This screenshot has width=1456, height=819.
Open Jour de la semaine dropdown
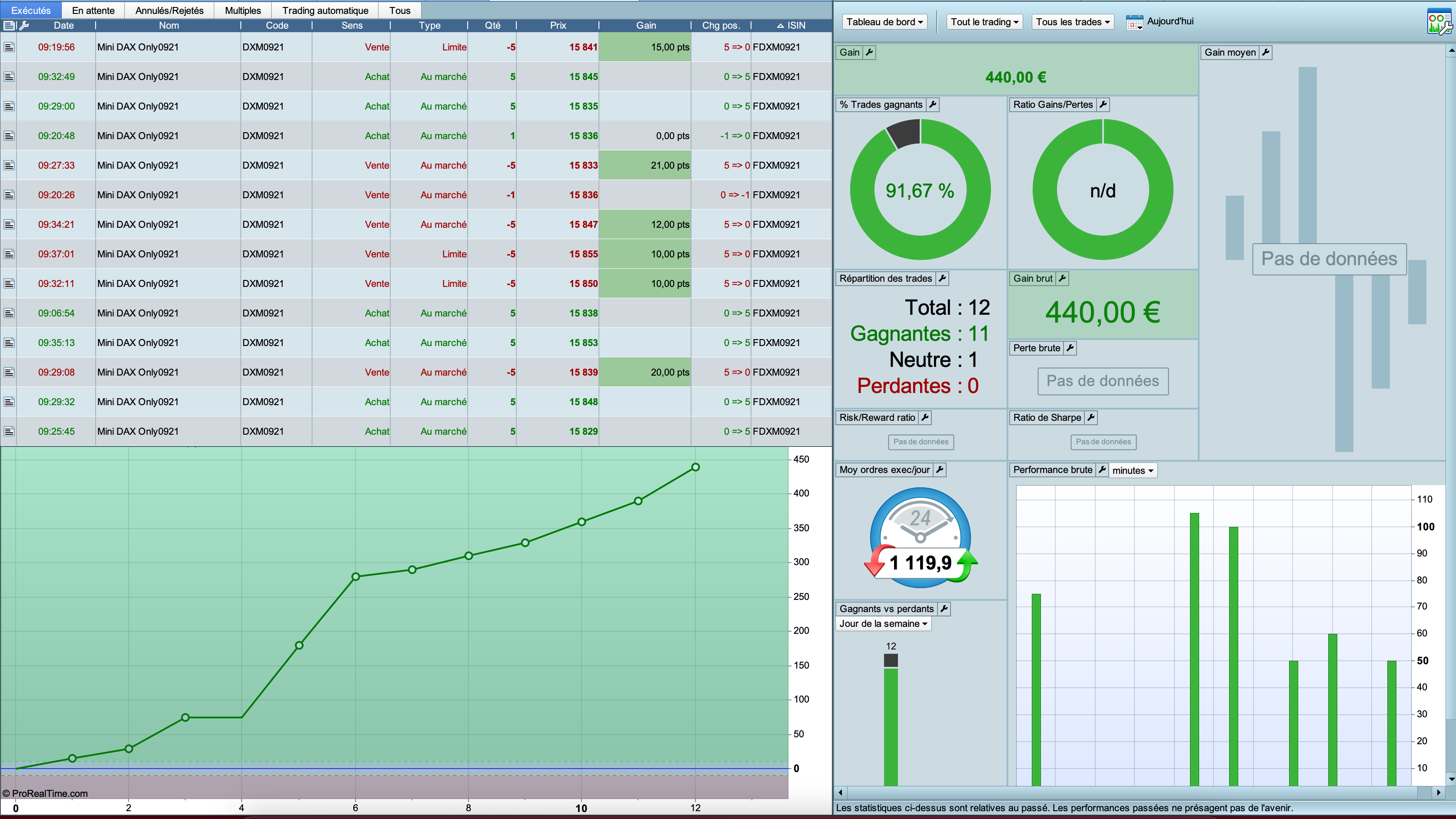pyautogui.click(x=883, y=624)
